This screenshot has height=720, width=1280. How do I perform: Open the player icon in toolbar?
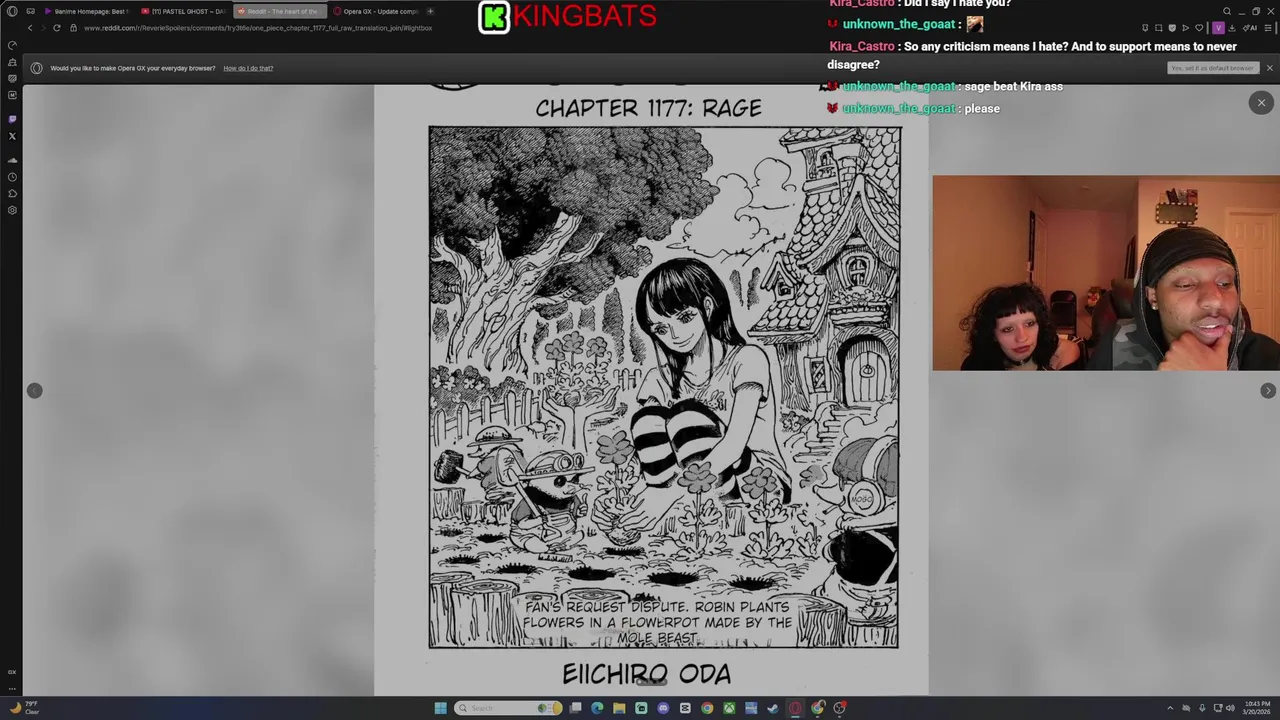coord(1185,28)
